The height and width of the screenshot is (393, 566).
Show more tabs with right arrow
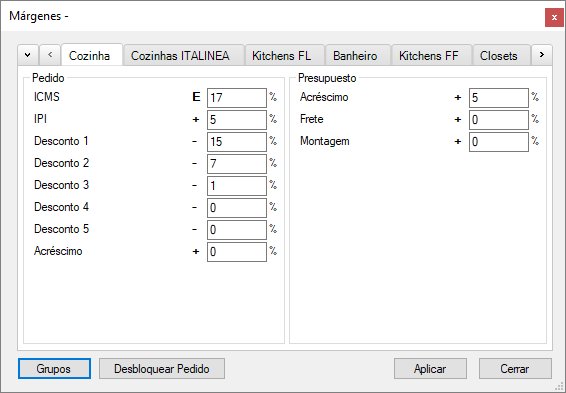click(x=541, y=55)
